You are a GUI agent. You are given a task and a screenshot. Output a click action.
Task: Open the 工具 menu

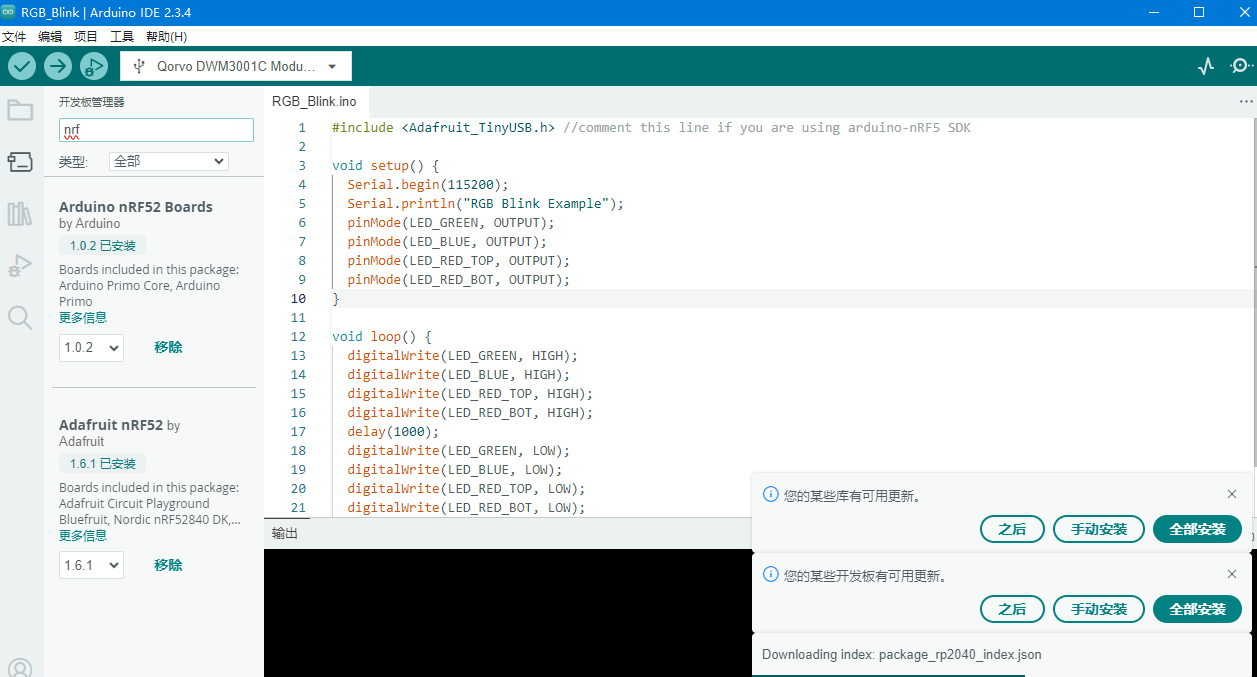pyautogui.click(x=122, y=36)
